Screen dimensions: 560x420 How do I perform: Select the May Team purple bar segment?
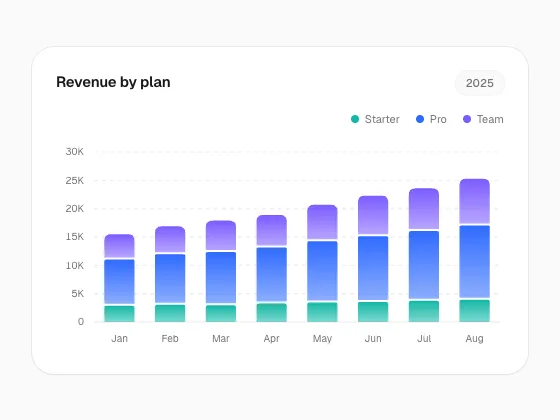(x=322, y=222)
